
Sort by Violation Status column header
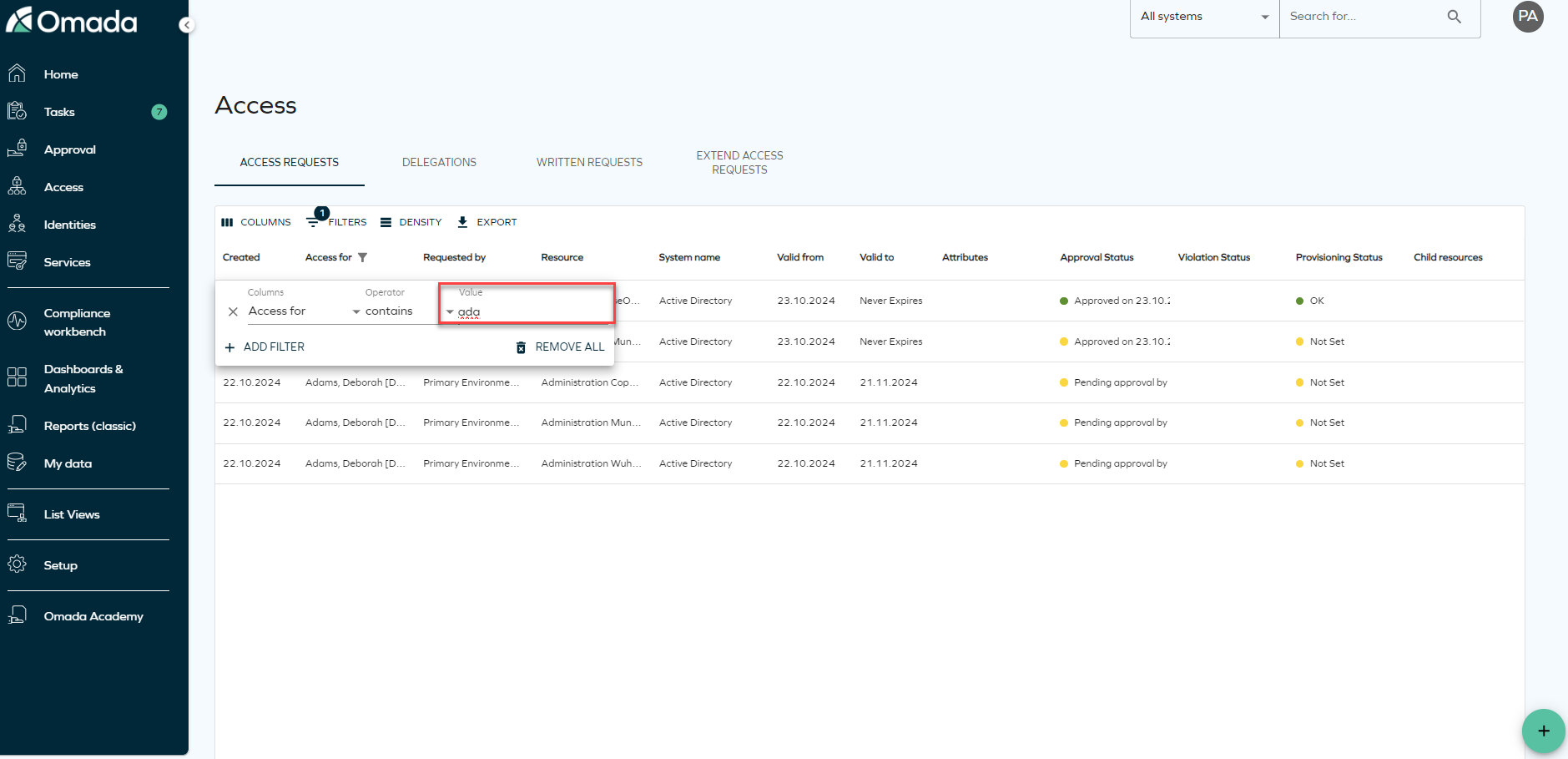(1213, 257)
